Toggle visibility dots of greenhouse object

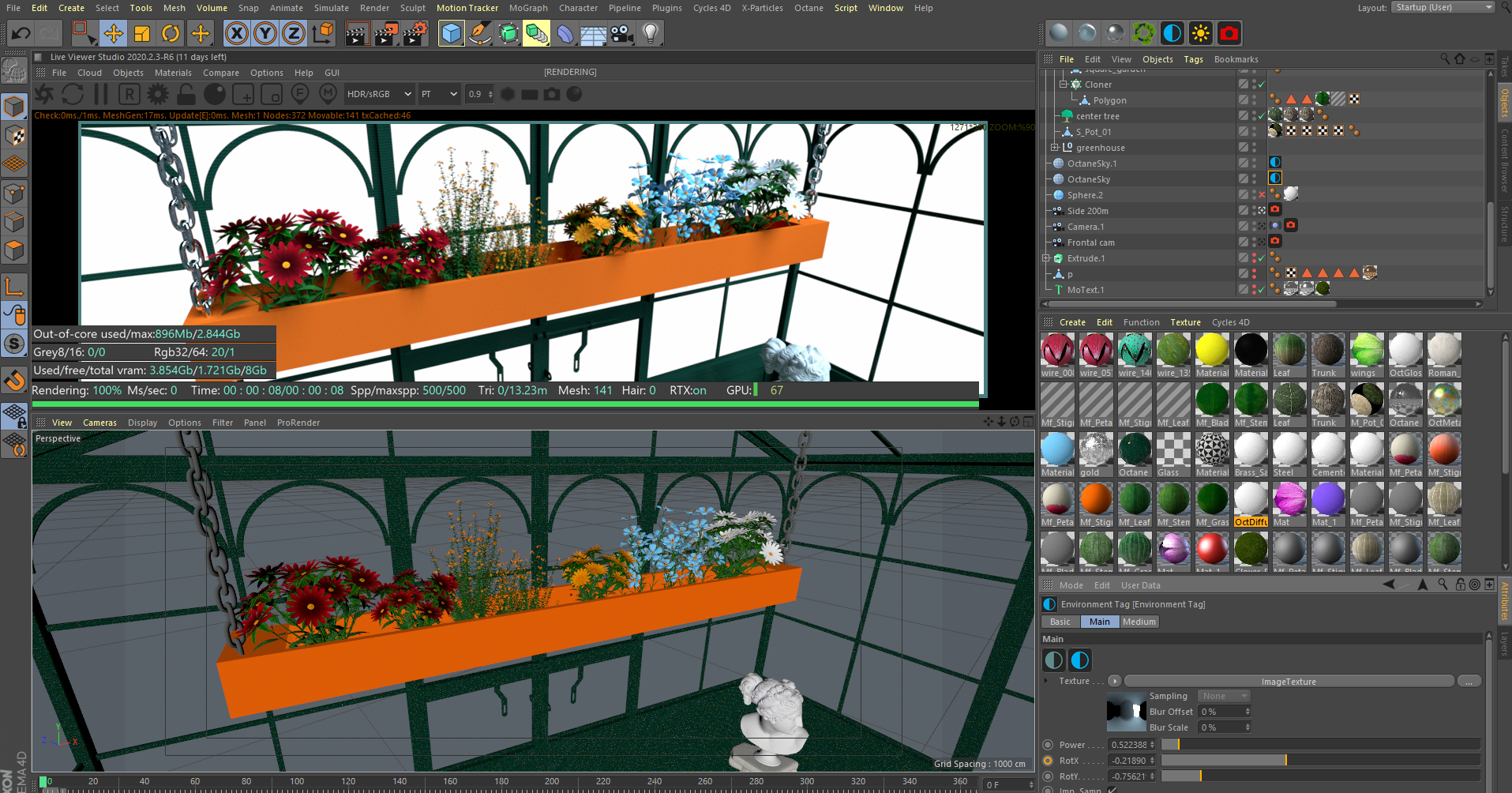tap(1254, 147)
